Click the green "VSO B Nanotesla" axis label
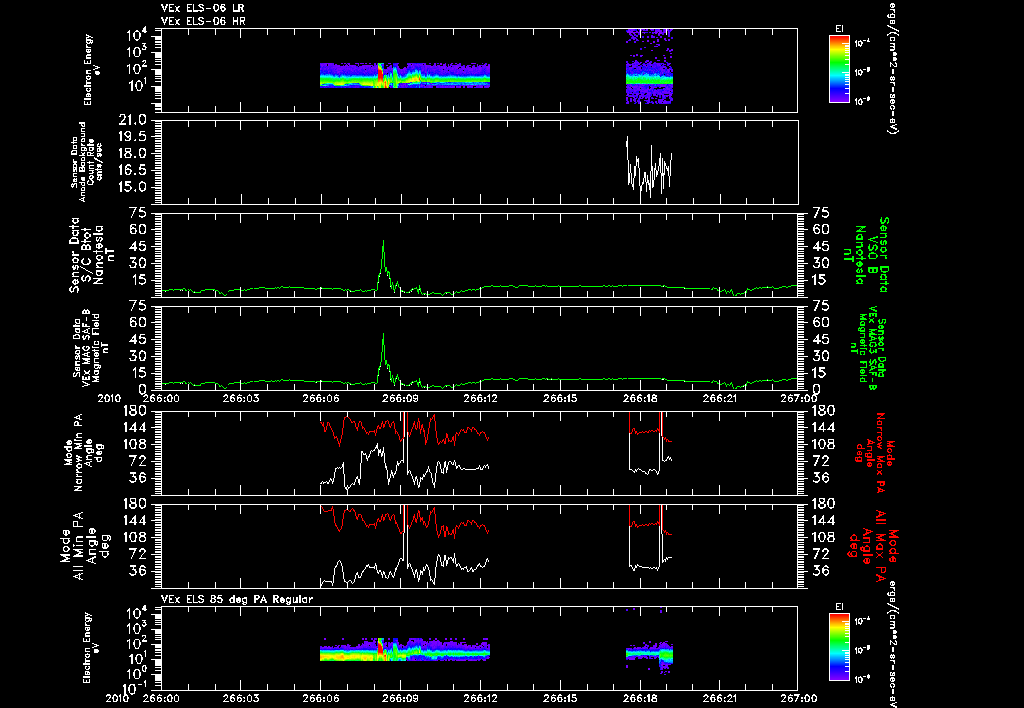Image resolution: width=1024 pixels, height=708 pixels. pyautogui.click(x=866, y=255)
